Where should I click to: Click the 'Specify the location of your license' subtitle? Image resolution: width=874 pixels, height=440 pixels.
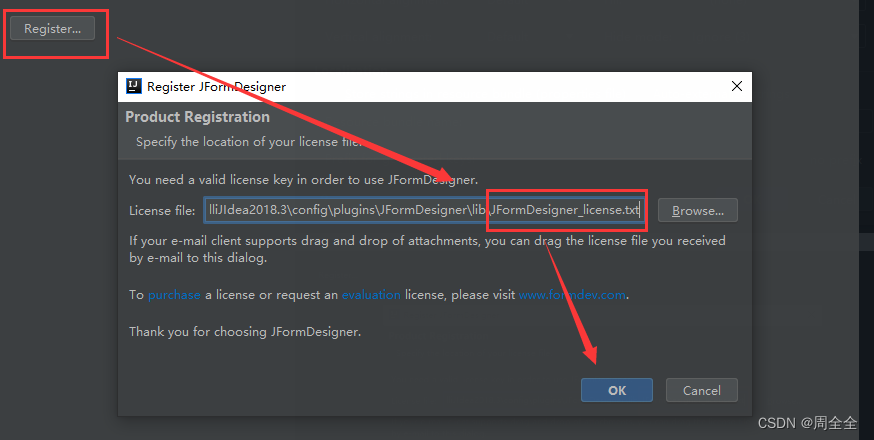249,142
